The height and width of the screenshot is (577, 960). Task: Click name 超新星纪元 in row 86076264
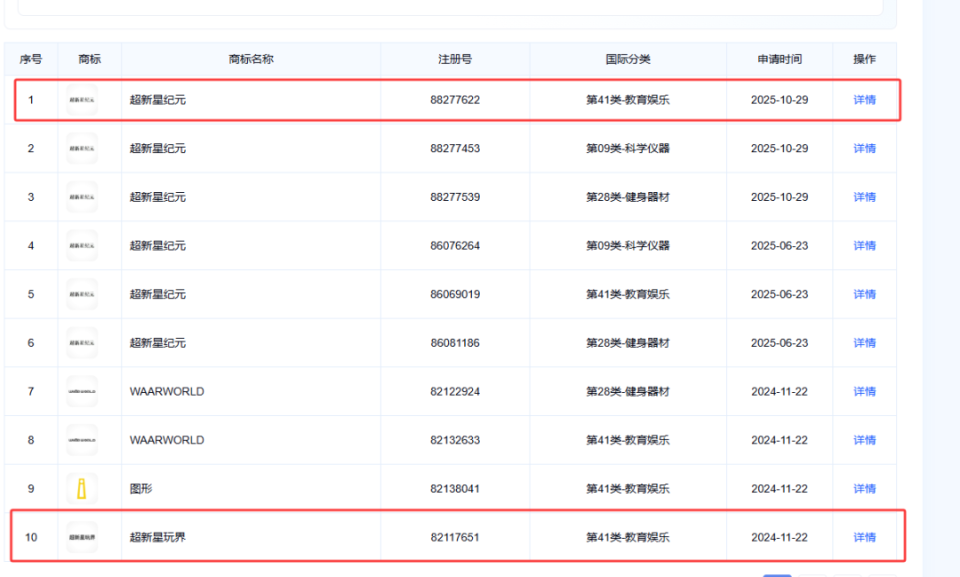(x=157, y=246)
